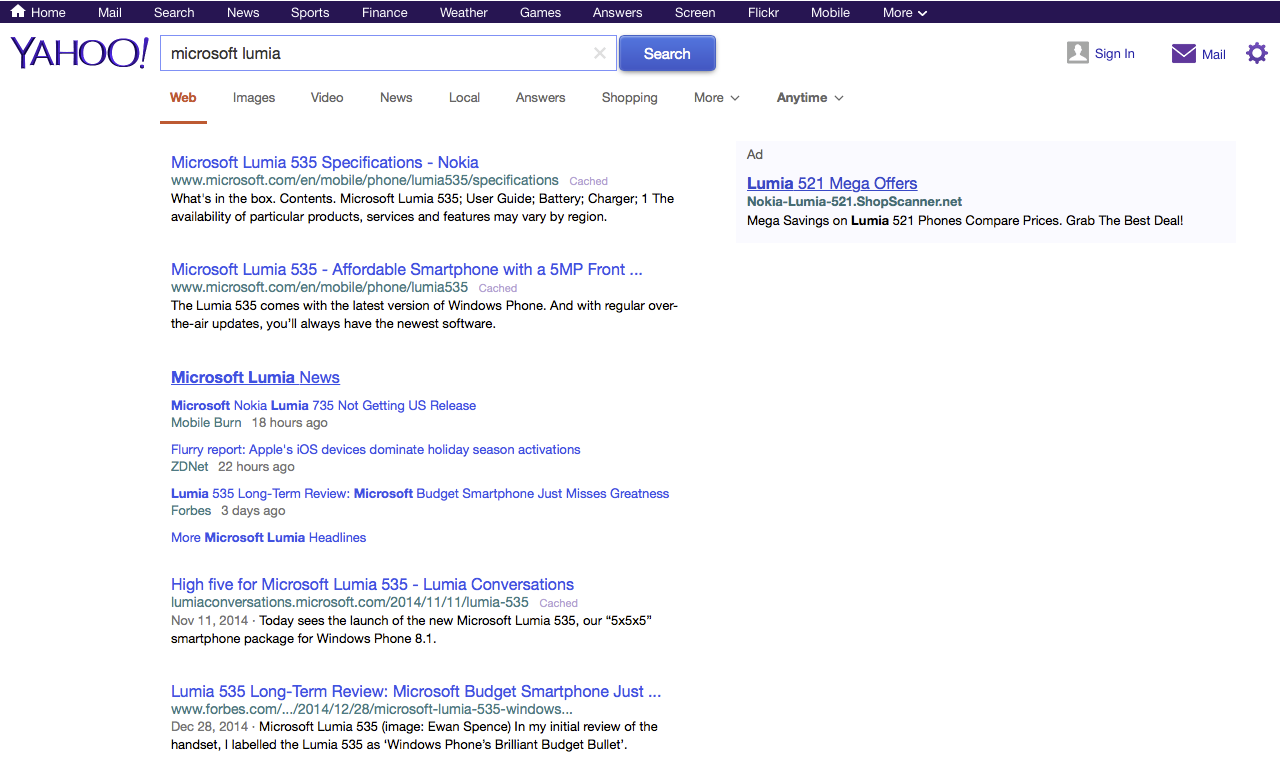Click the Home house icon

point(18,12)
